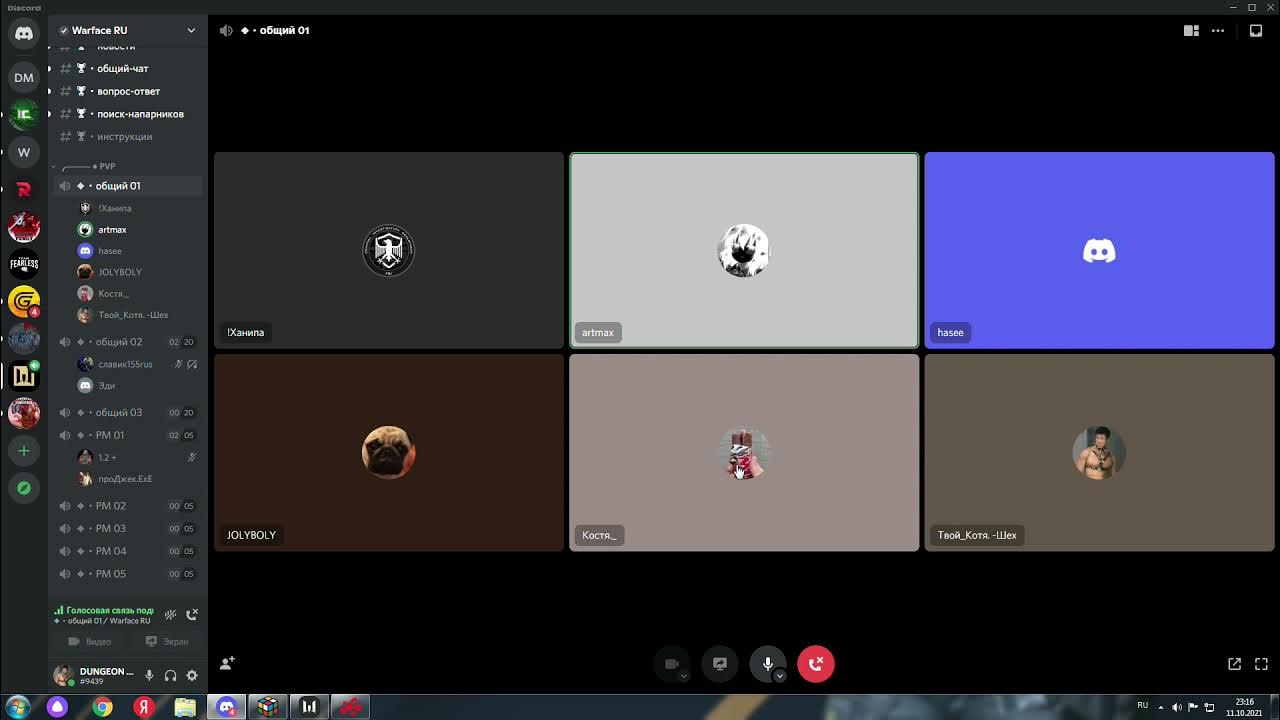Screen dimensions: 1280x720
Task: Click the Видео button
Action: coord(89,641)
